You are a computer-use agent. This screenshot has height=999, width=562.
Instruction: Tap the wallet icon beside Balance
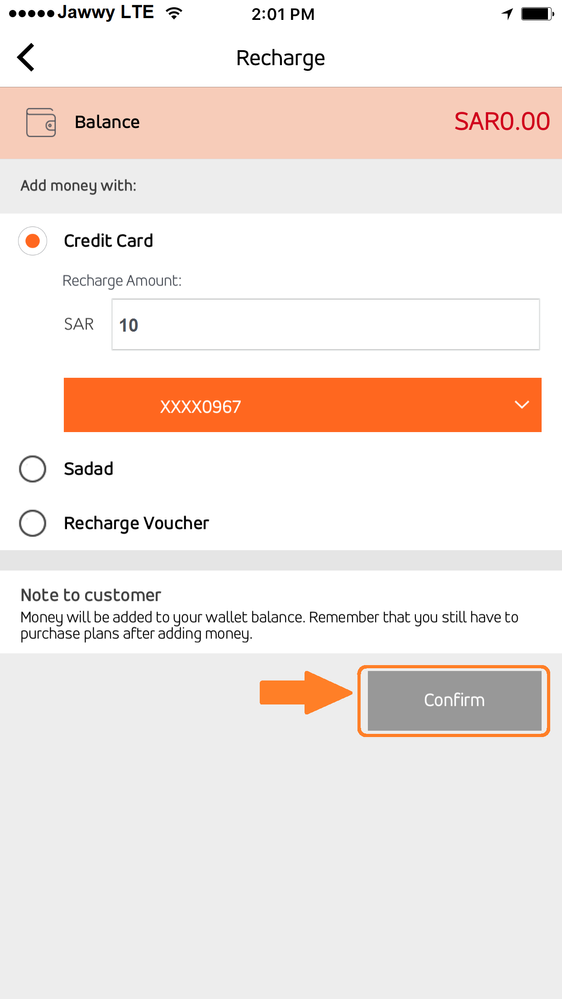tap(41, 122)
